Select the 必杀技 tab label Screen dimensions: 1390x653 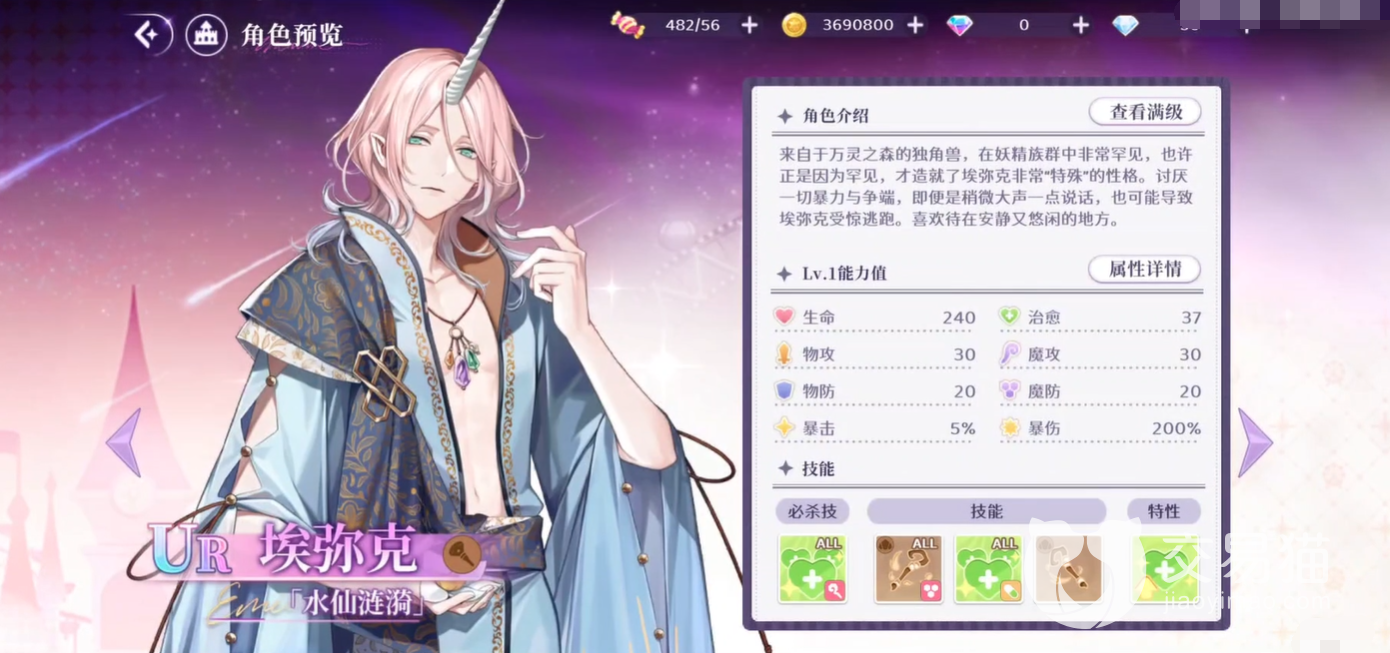tap(812, 511)
